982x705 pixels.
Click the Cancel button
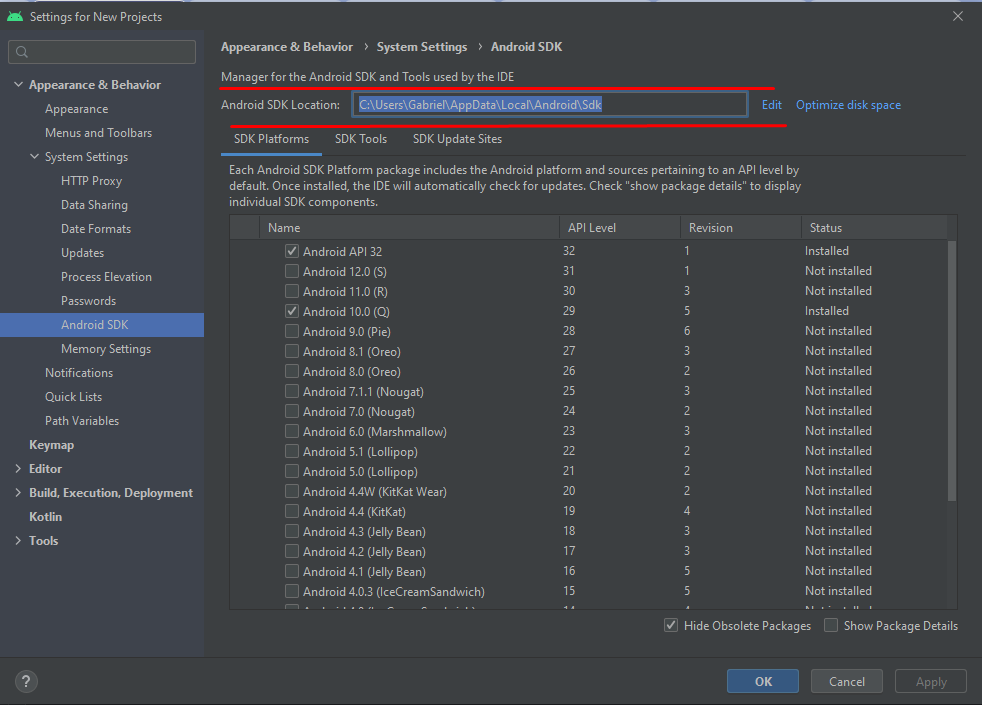[x=847, y=681]
